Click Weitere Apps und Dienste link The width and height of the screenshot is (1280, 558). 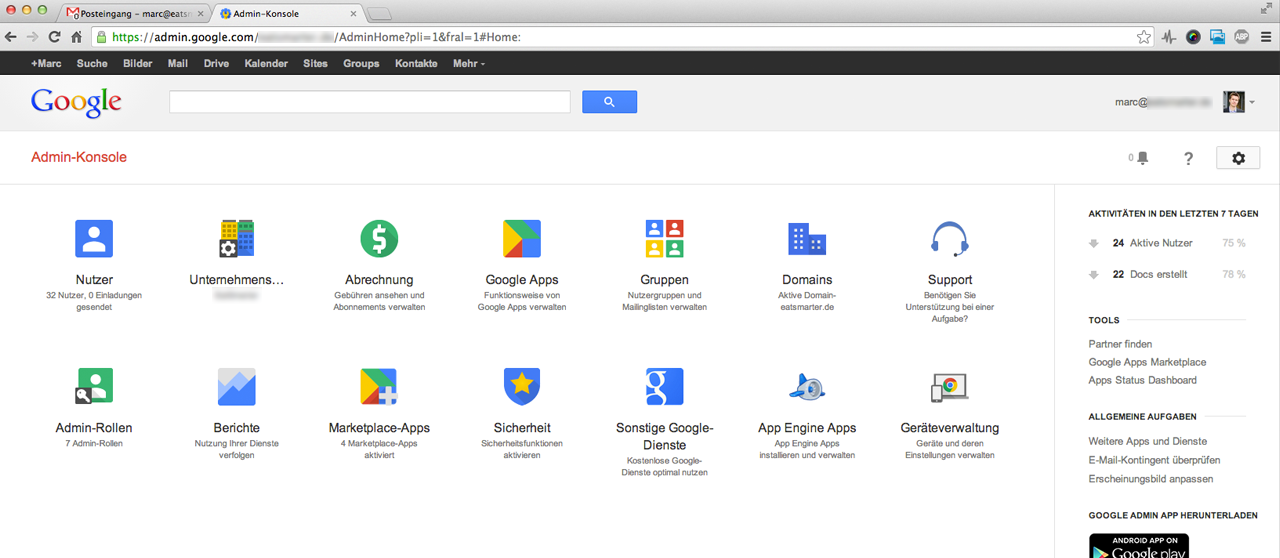(x=1148, y=441)
